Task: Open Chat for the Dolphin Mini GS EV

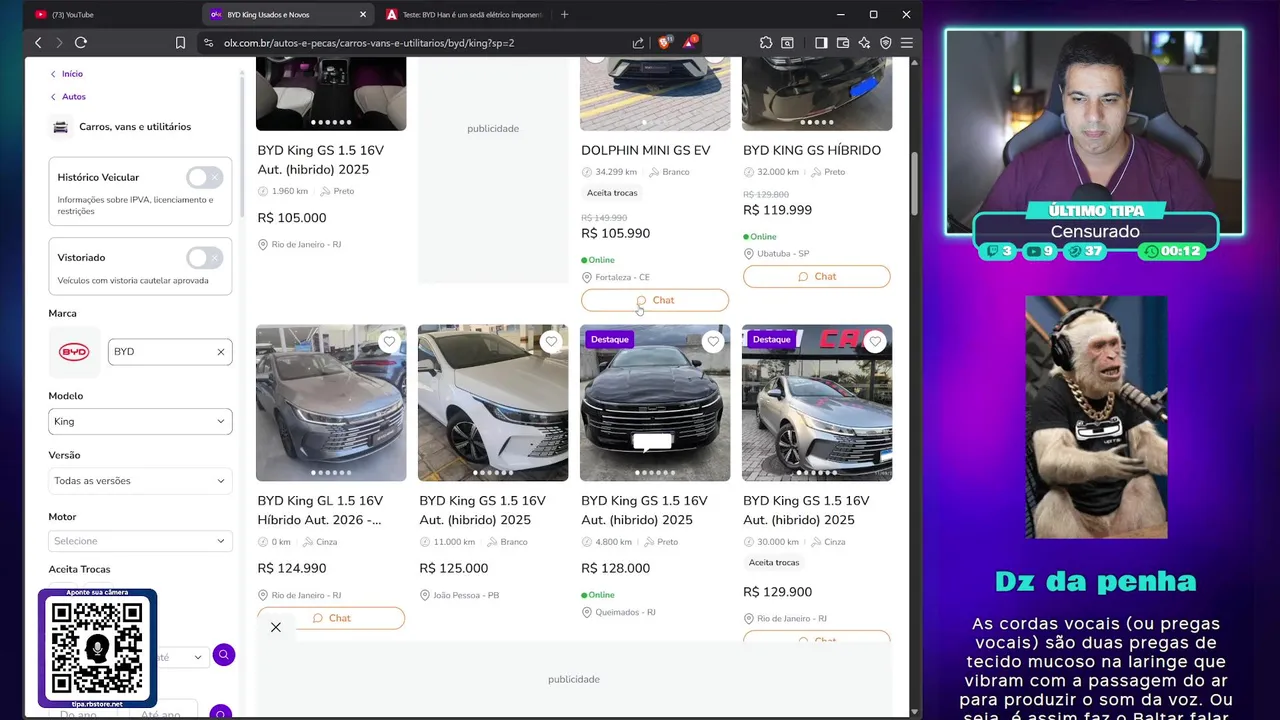Action: click(x=655, y=300)
